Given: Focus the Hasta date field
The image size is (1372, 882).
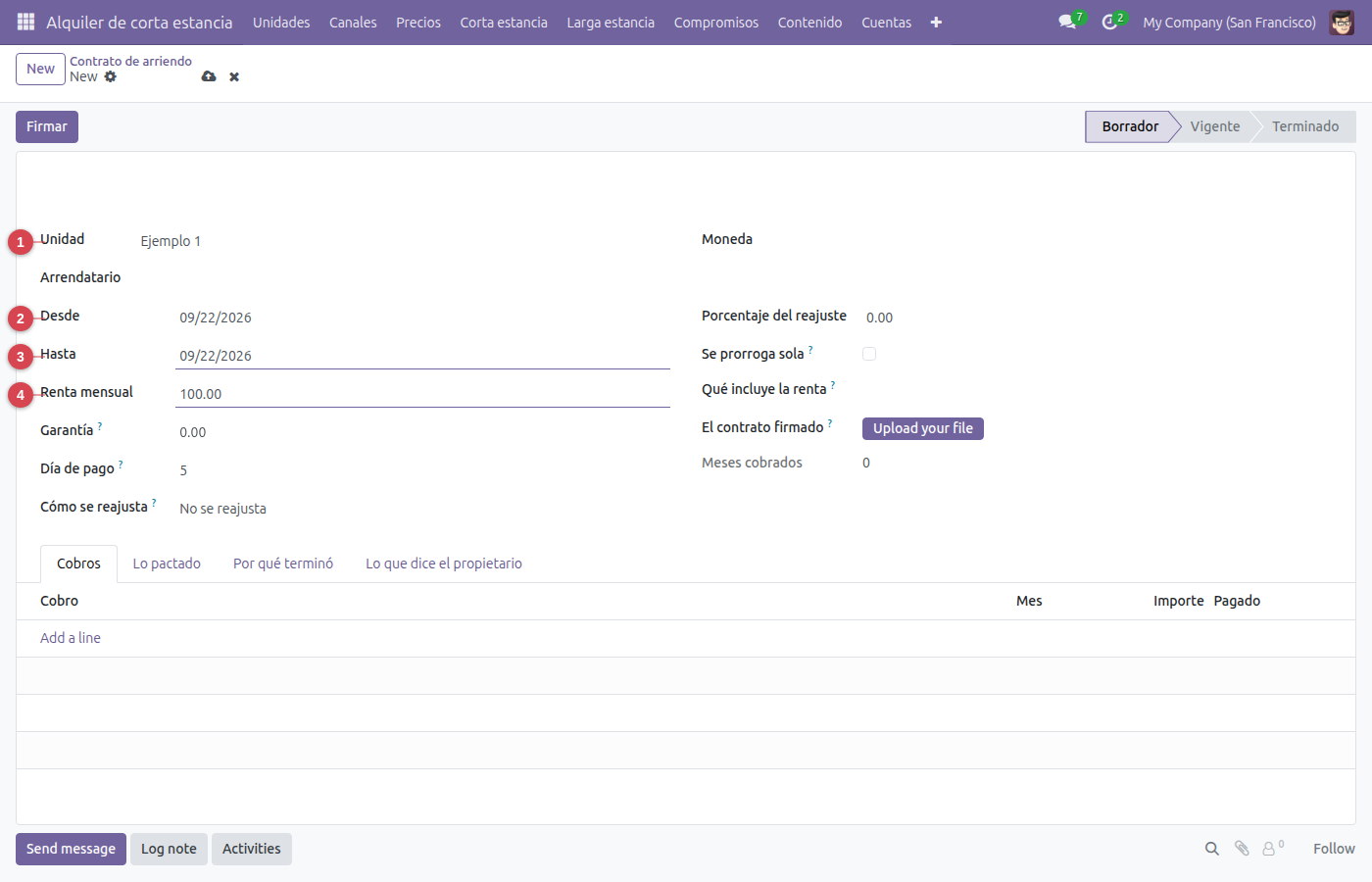Looking at the screenshot, I should [422, 356].
